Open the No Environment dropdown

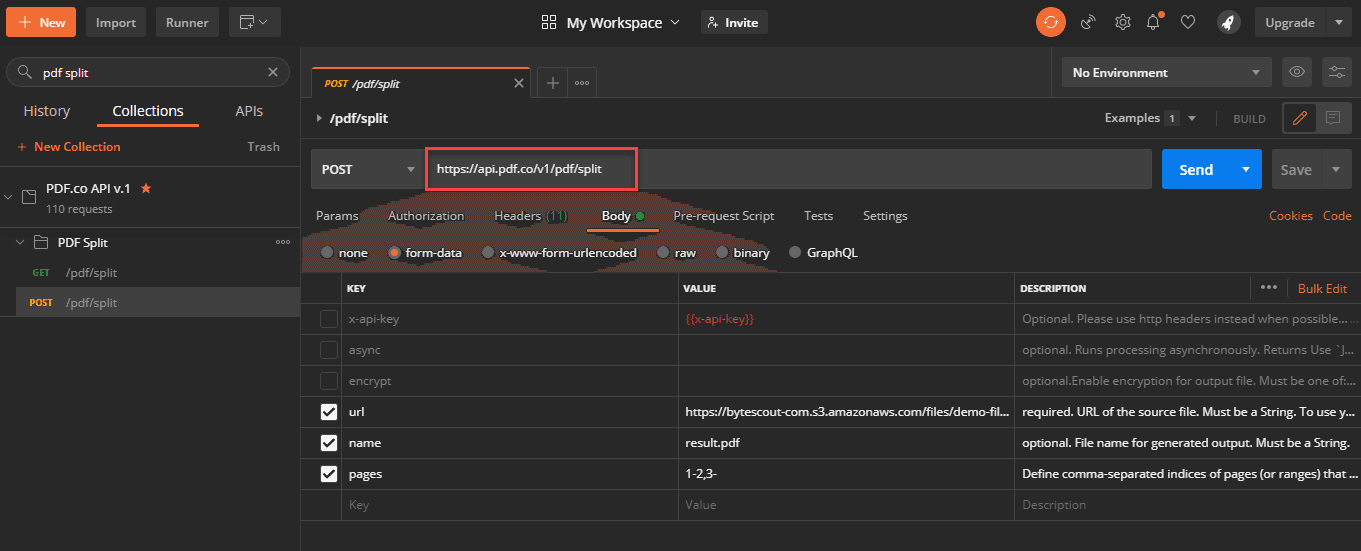1166,72
